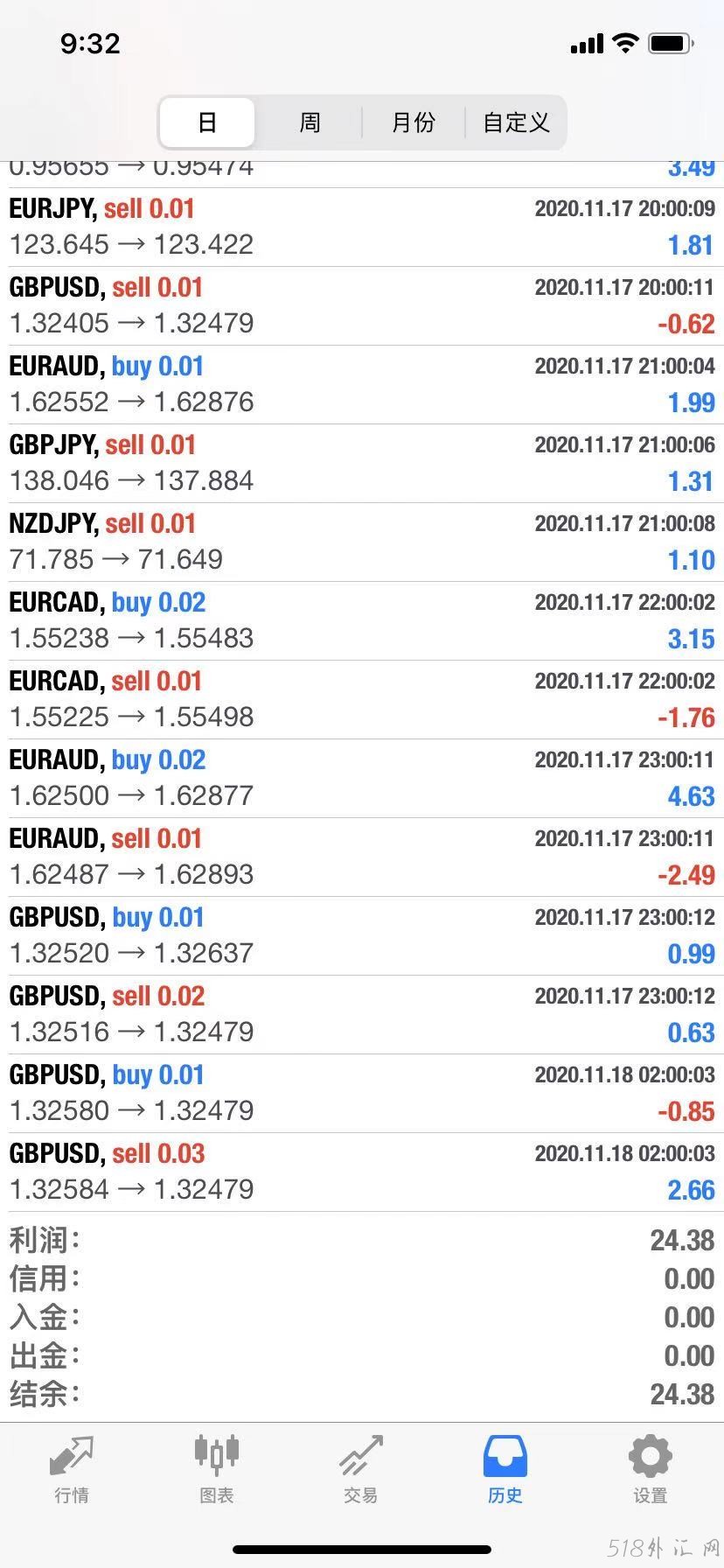This screenshot has height=1568, width=724.
Task: Tap the 利润 profit total 24.38 row
Action: tap(362, 1240)
